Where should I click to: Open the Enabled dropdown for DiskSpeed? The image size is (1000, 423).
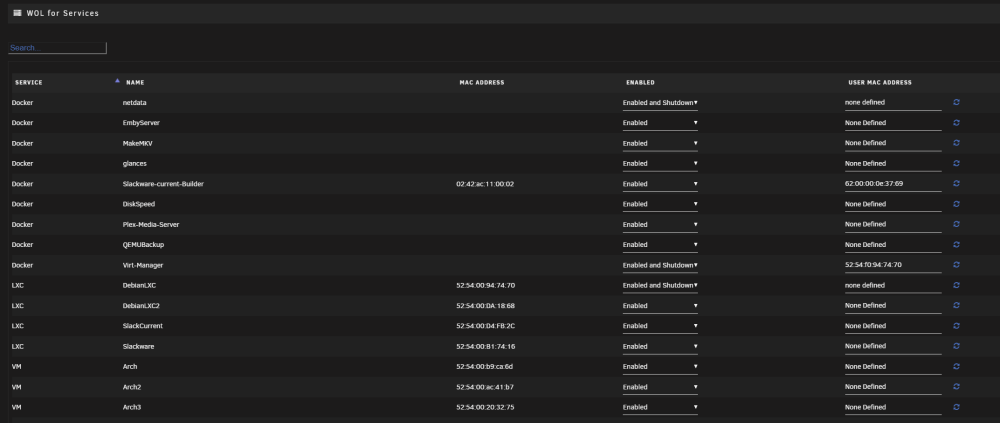pos(660,205)
